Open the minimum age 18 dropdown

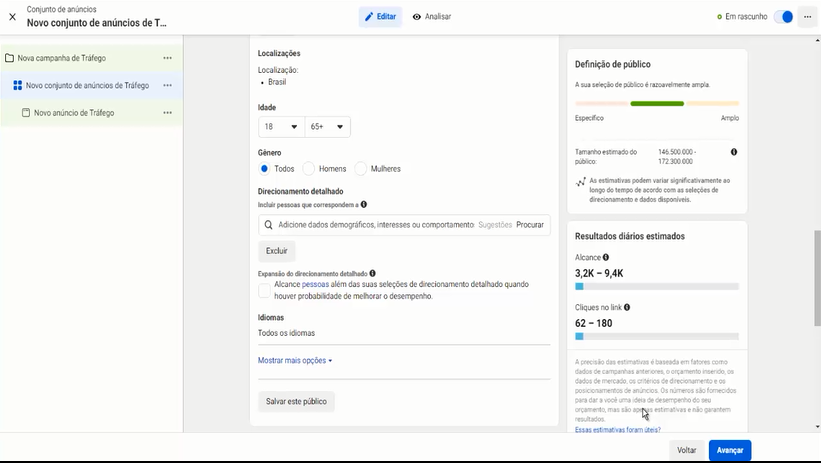point(281,127)
